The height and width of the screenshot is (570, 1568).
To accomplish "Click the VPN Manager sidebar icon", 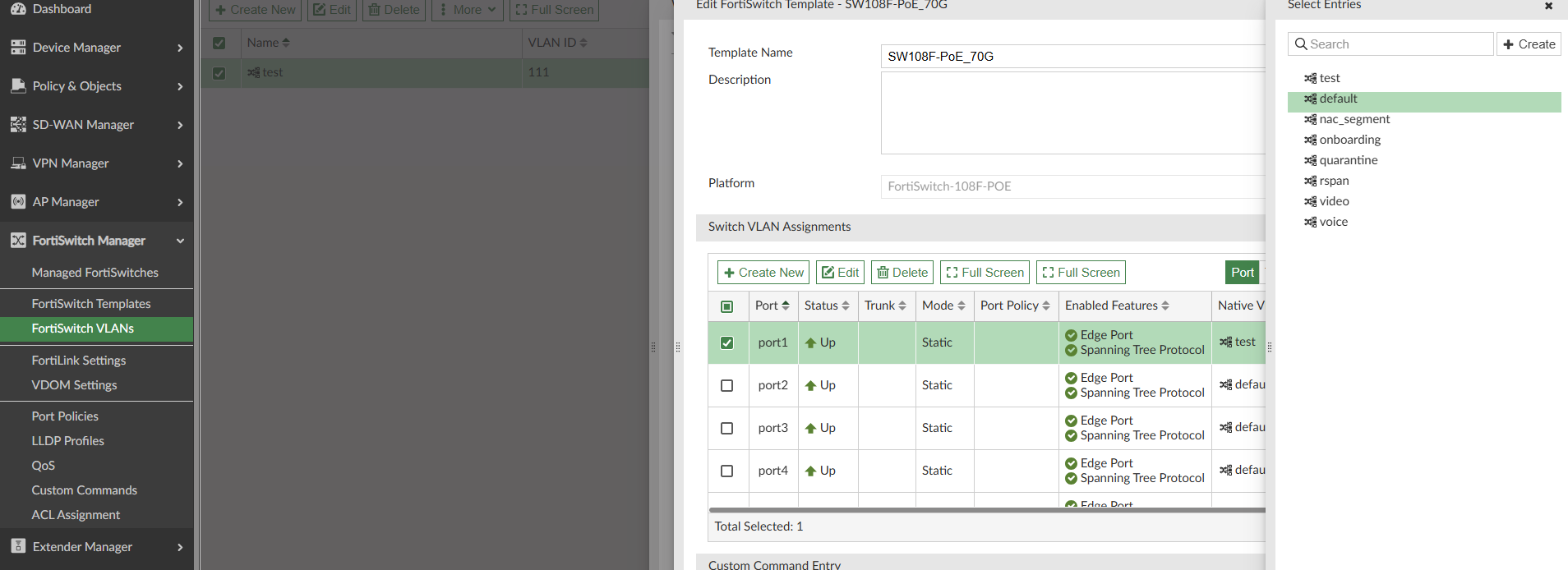I will 18,163.
